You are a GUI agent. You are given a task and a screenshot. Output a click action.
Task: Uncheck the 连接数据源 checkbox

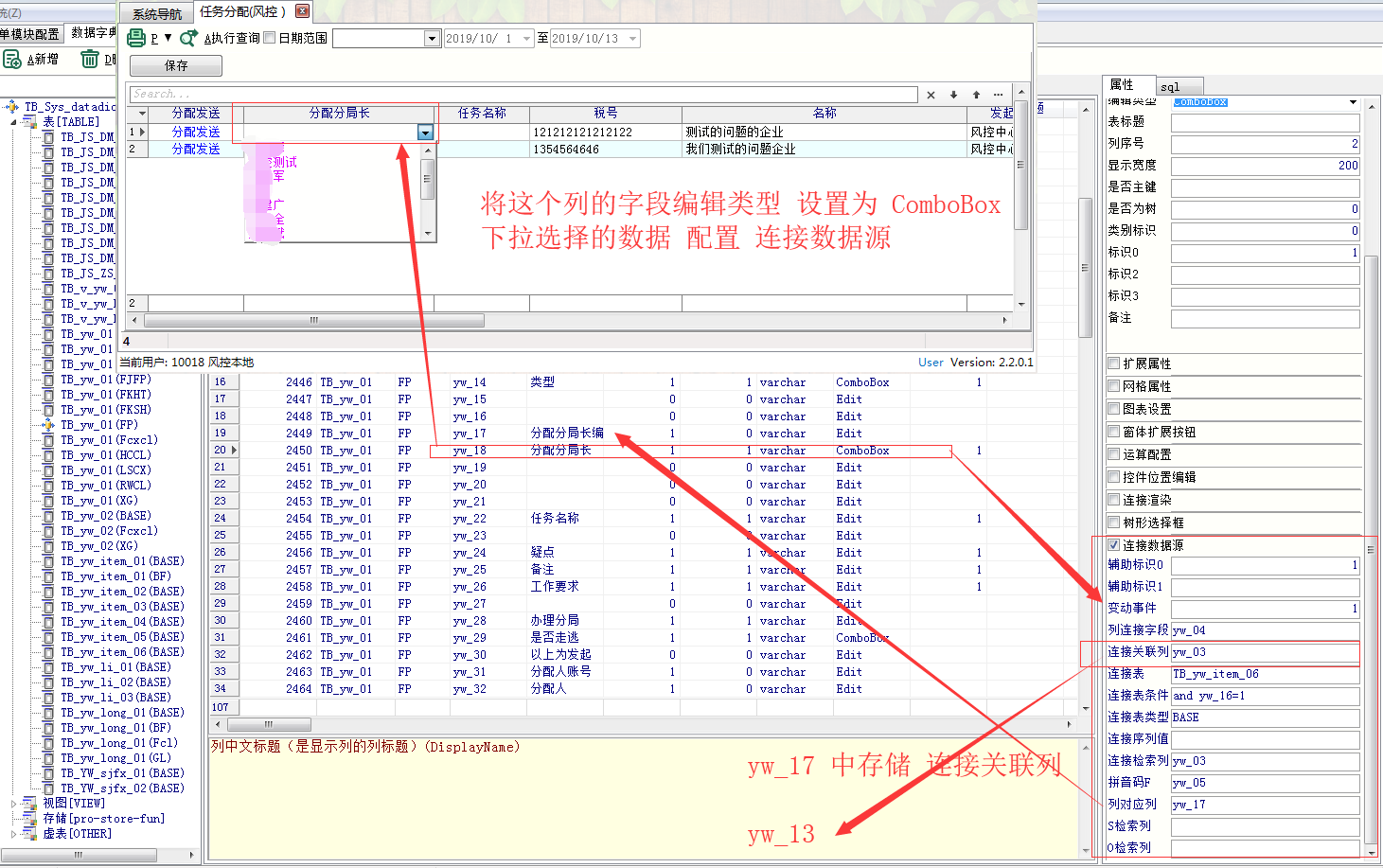[1114, 545]
